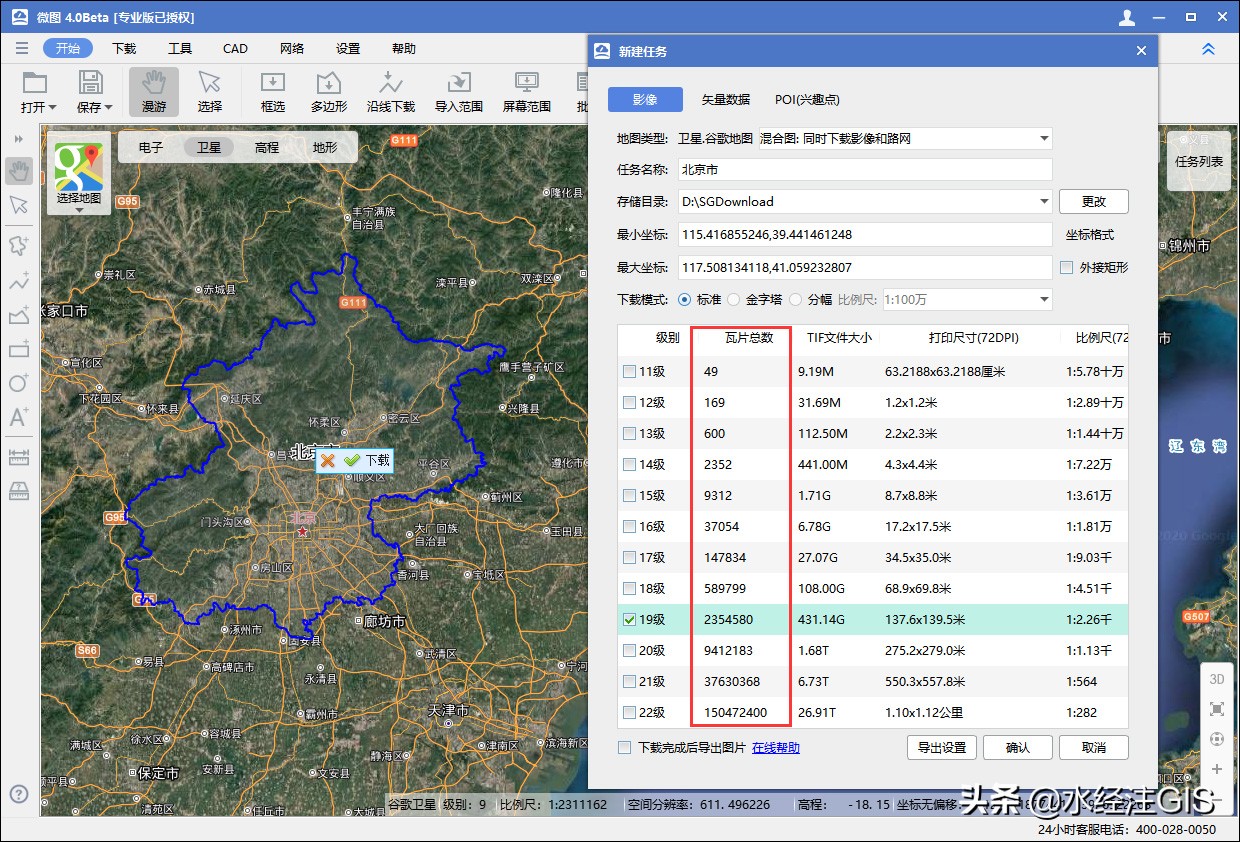The image size is (1240, 842).
Task: Click the 沿线下载 download-along-line tool
Action: [390, 91]
